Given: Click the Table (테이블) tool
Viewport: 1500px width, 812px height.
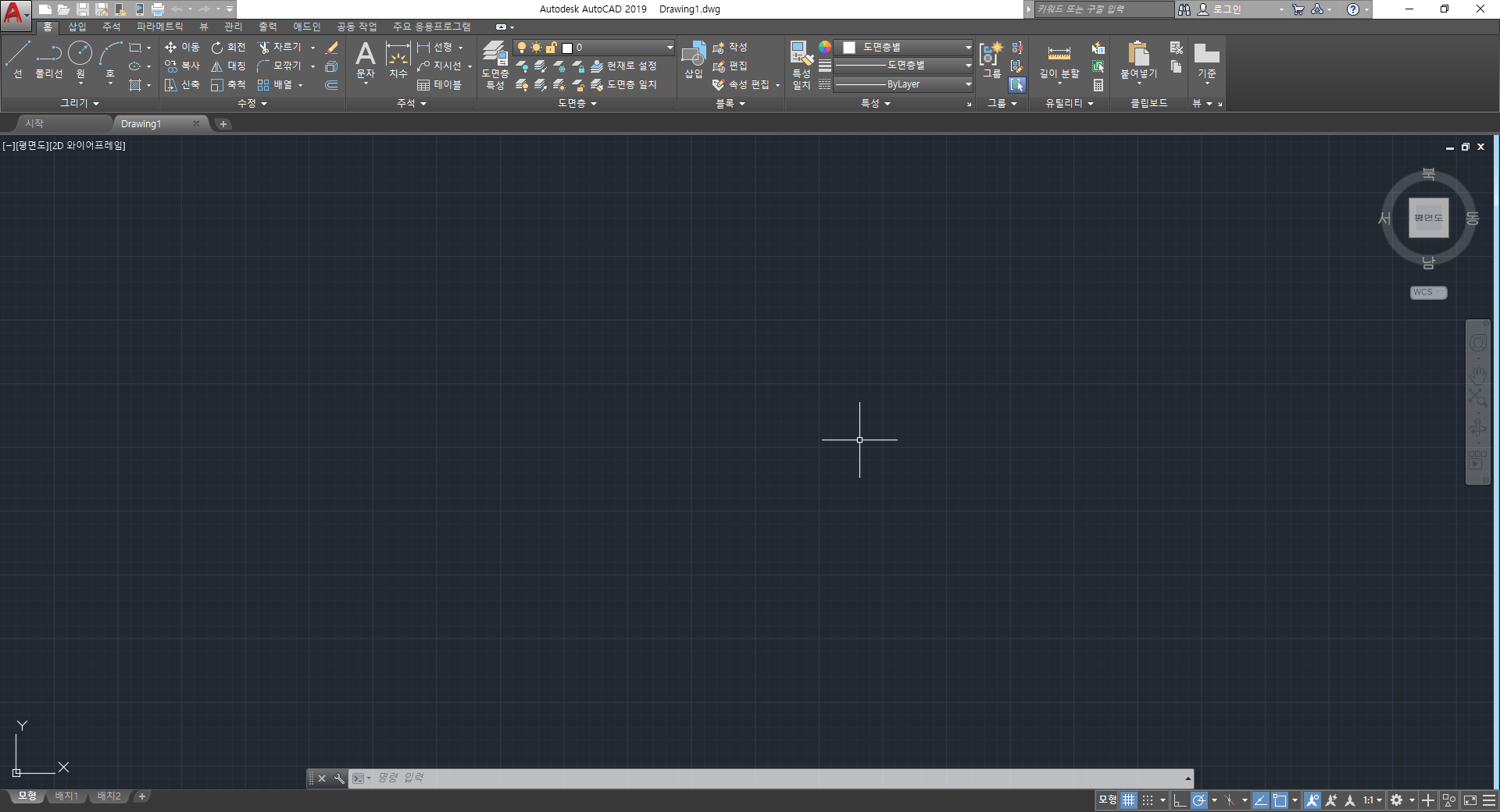Looking at the screenshot, I should 440,85.
